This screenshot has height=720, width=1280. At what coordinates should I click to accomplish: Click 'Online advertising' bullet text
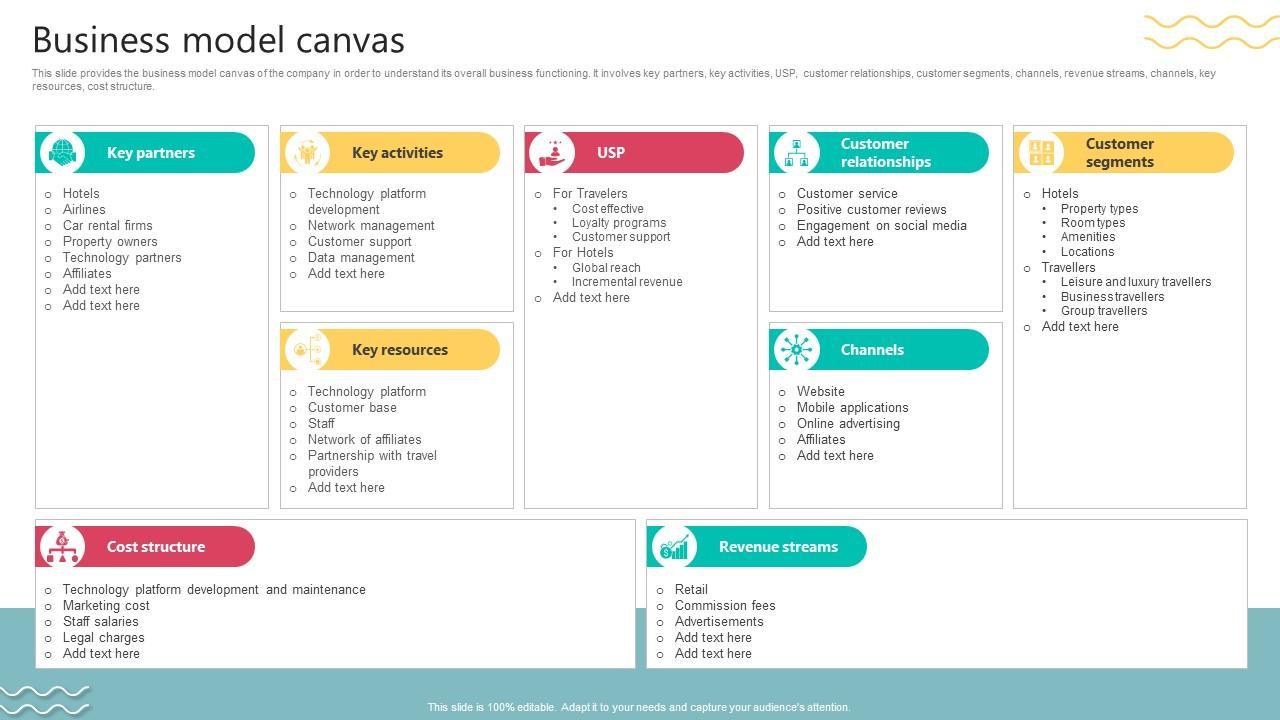848,424
